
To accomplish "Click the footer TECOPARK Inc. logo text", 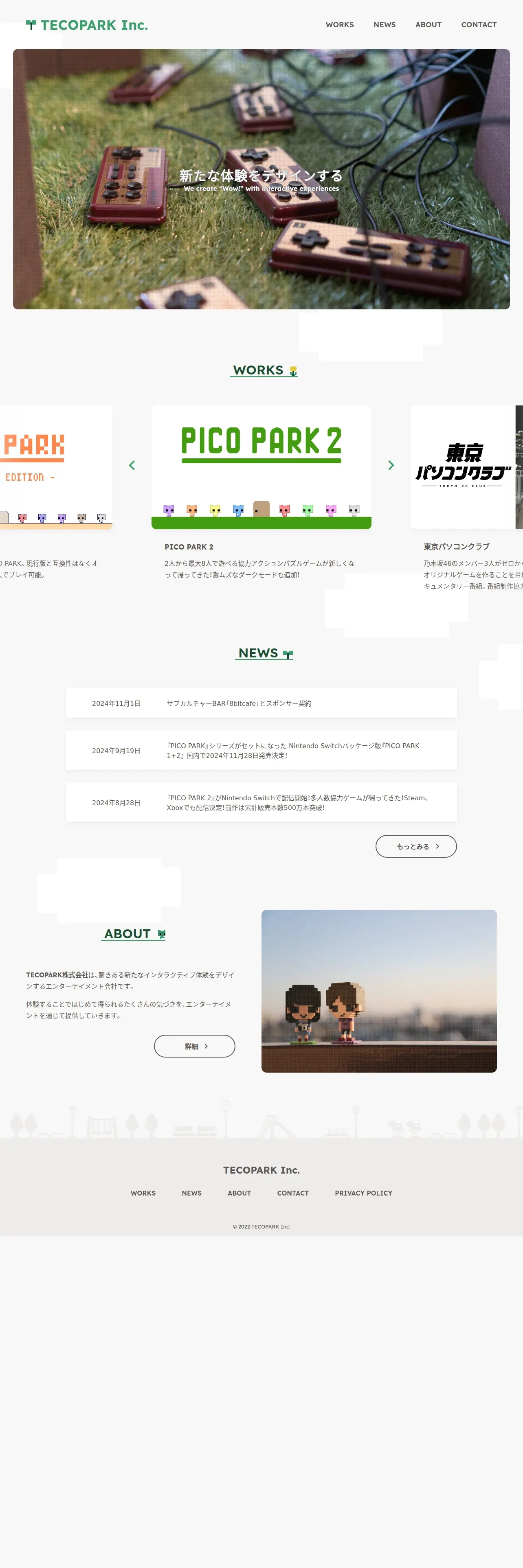I will pyautogui.click(x=261, y=1170).
